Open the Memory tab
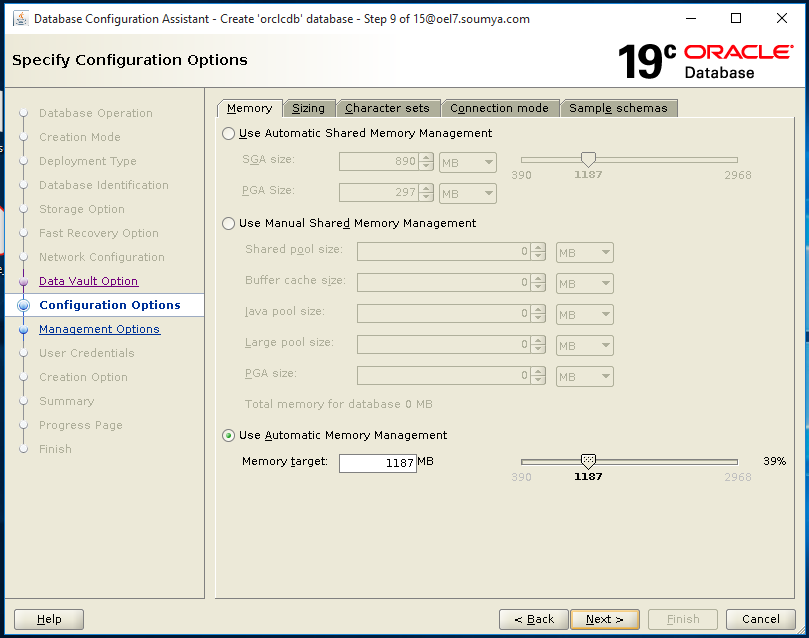This screenshot has height=638, width=809. point(250,108)
